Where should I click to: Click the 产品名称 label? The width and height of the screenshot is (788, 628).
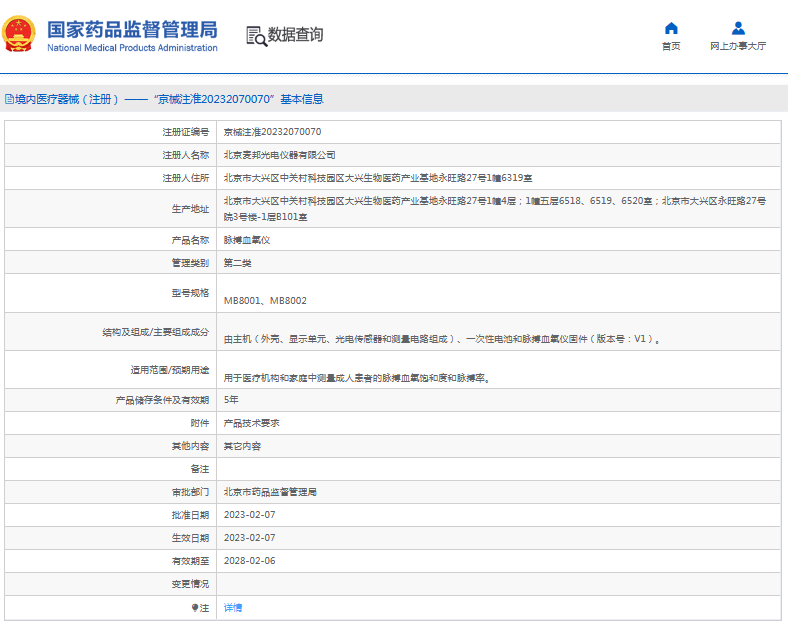click(190, 240)
